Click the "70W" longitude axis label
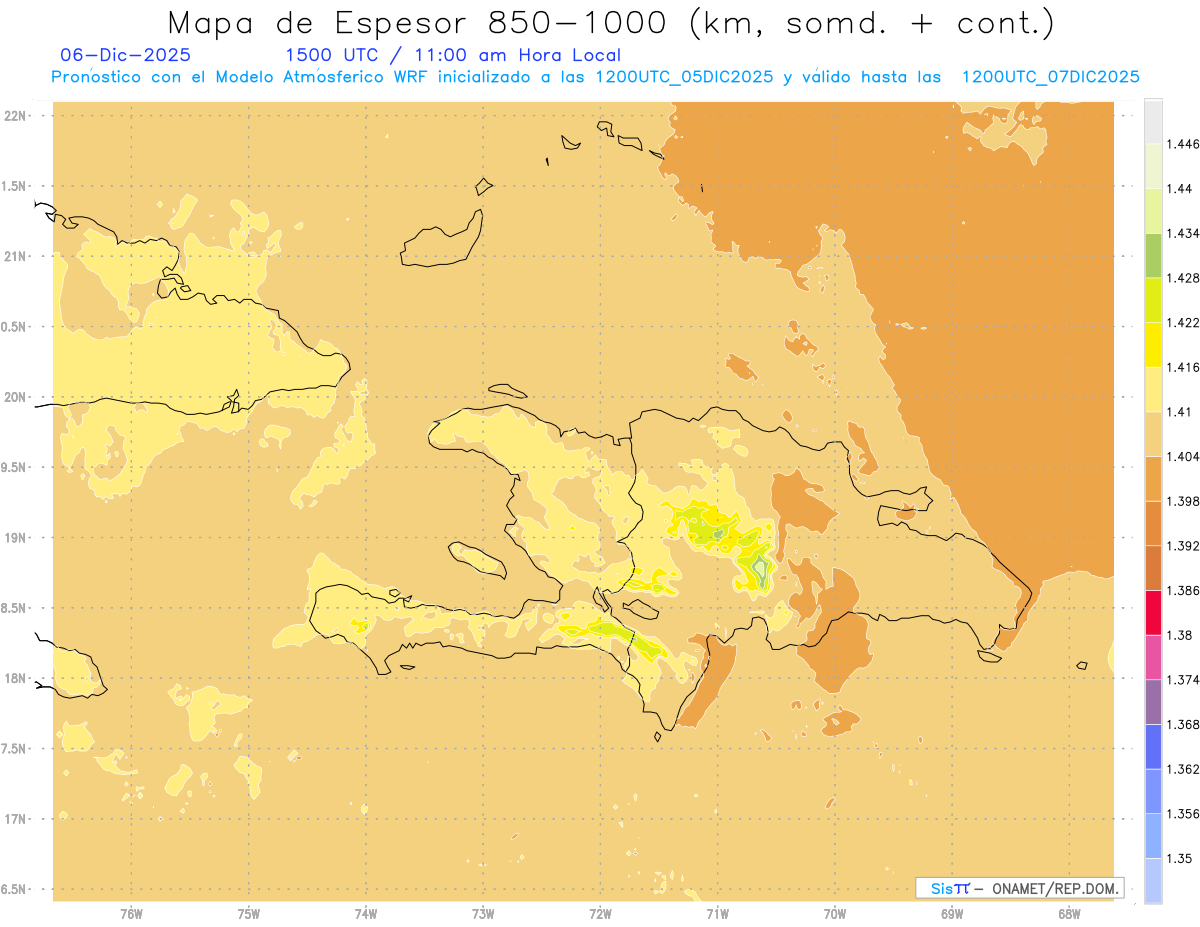Image resolution: width=1200 pixels, height=927 pixels. (835, 913)
